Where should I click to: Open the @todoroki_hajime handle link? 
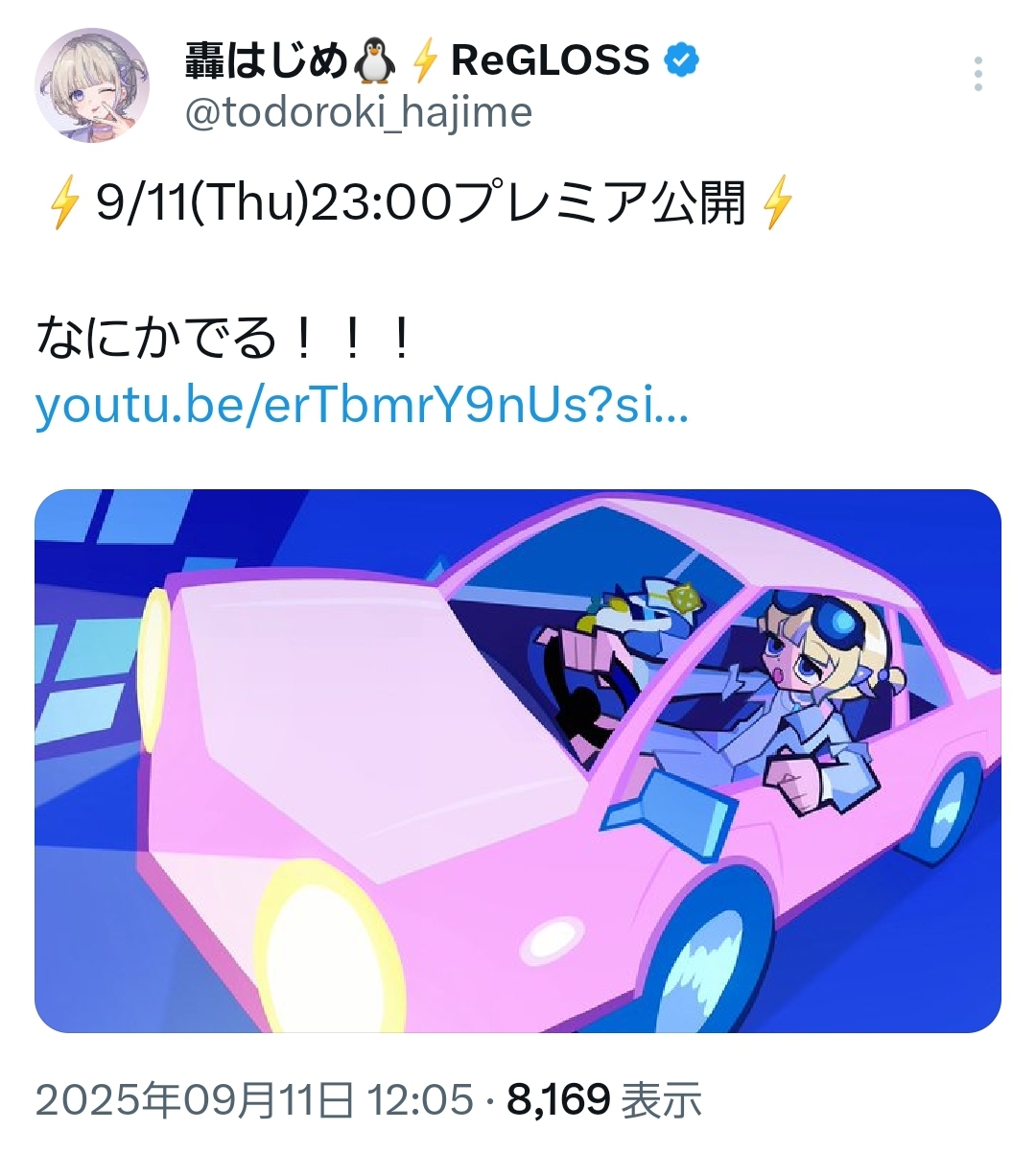coord(358,113)
